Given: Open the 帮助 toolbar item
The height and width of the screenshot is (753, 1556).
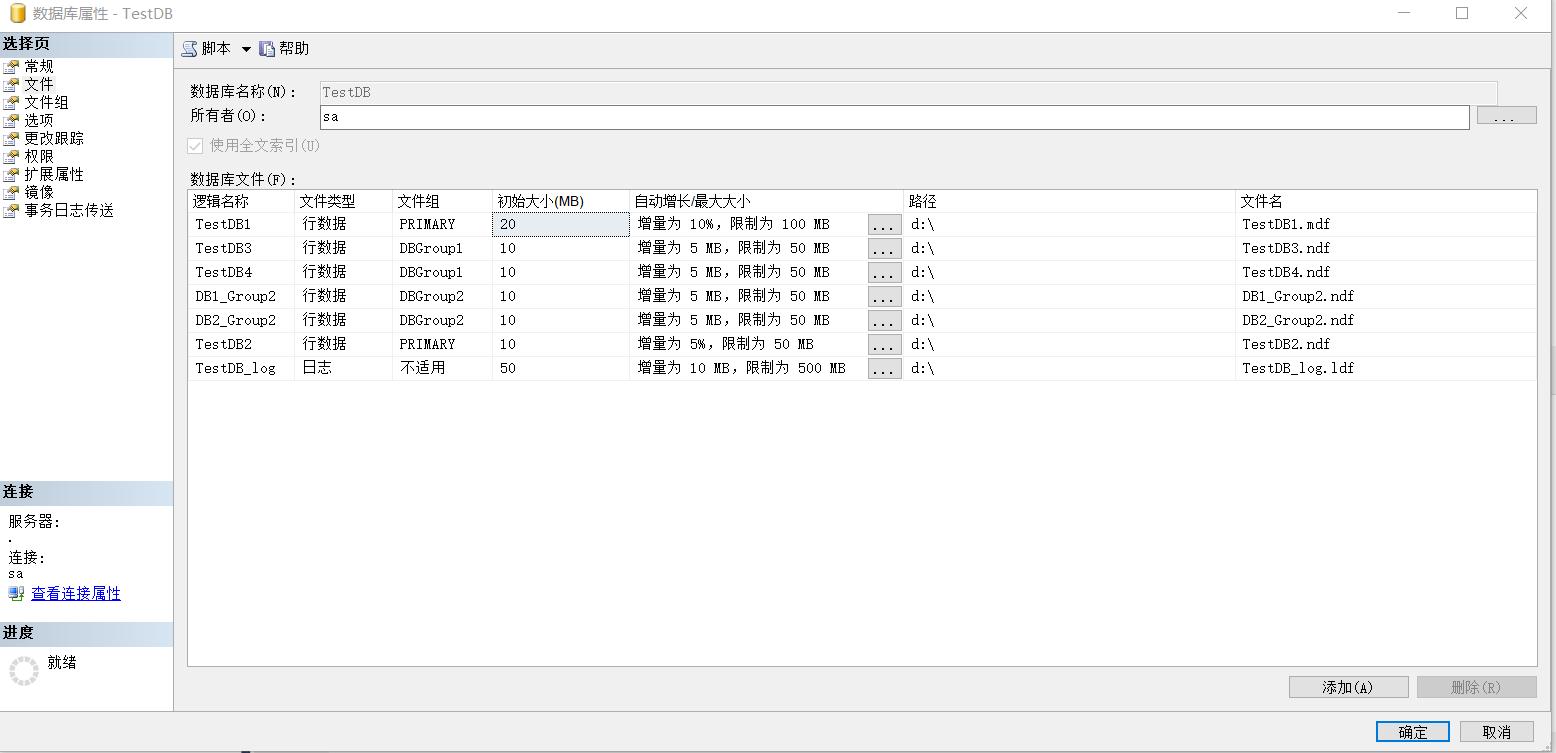Looking at the screenshot, I should point(283,47).
